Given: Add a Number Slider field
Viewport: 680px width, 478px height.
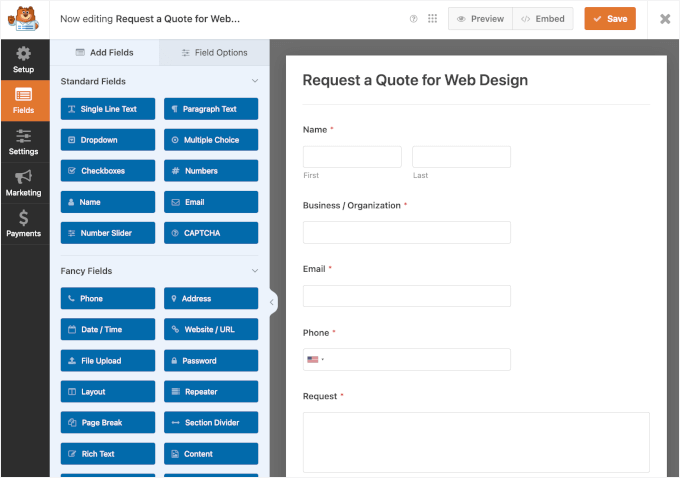Looking at the screenshot, I should tap(108, 233).
